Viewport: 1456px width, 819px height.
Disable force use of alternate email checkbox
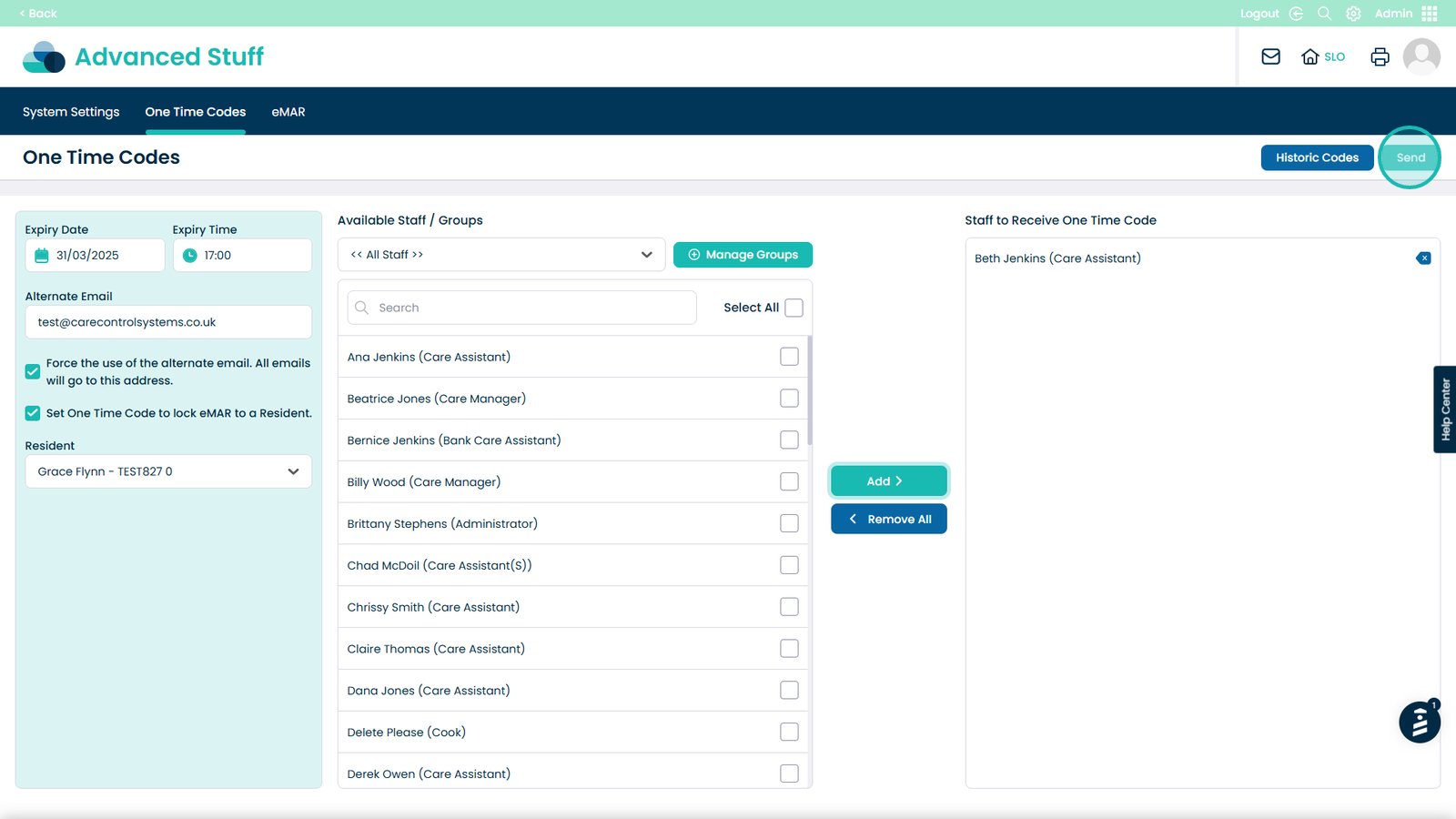33,371
